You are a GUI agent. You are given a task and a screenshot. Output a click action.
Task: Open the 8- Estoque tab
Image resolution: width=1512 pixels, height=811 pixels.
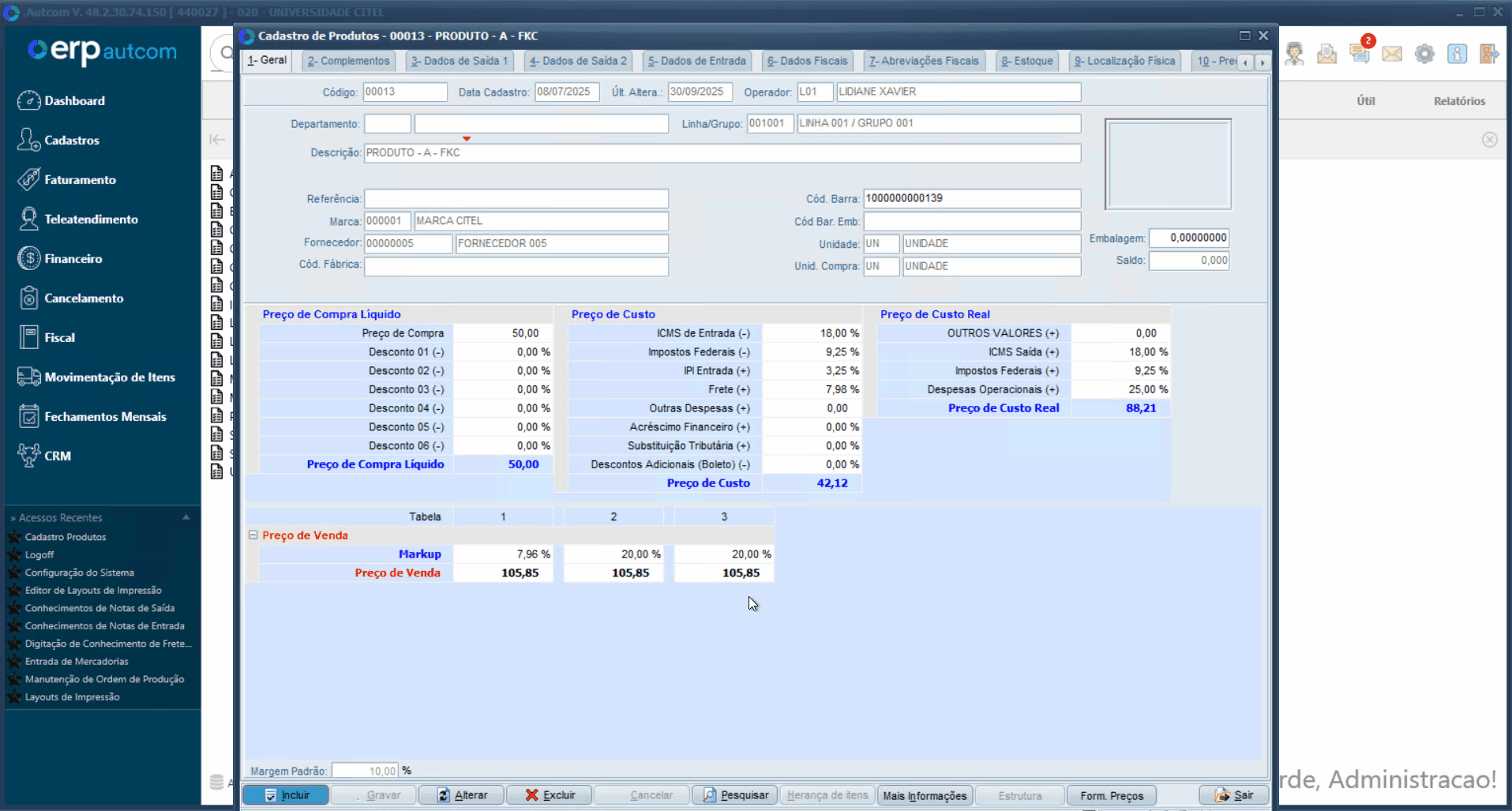1026,61
